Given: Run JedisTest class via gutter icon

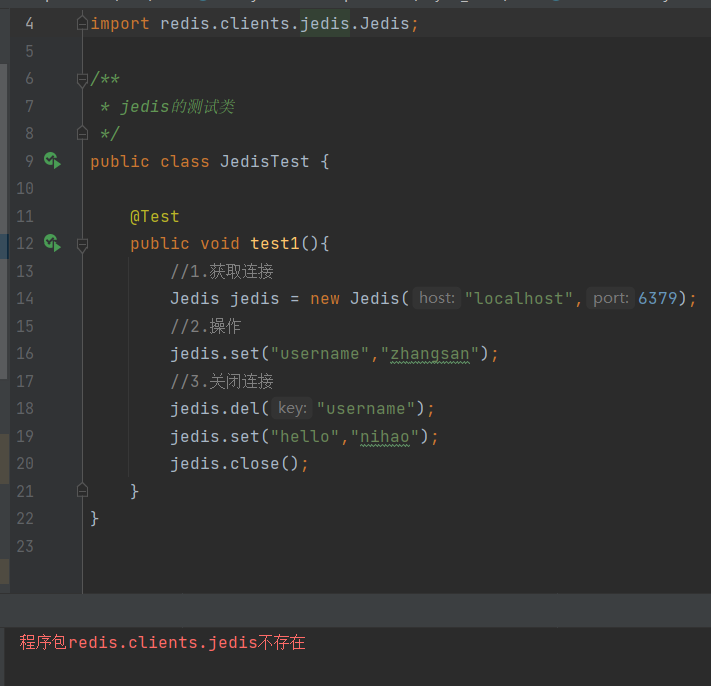Looking at the screenshot, I should point(52,161).
